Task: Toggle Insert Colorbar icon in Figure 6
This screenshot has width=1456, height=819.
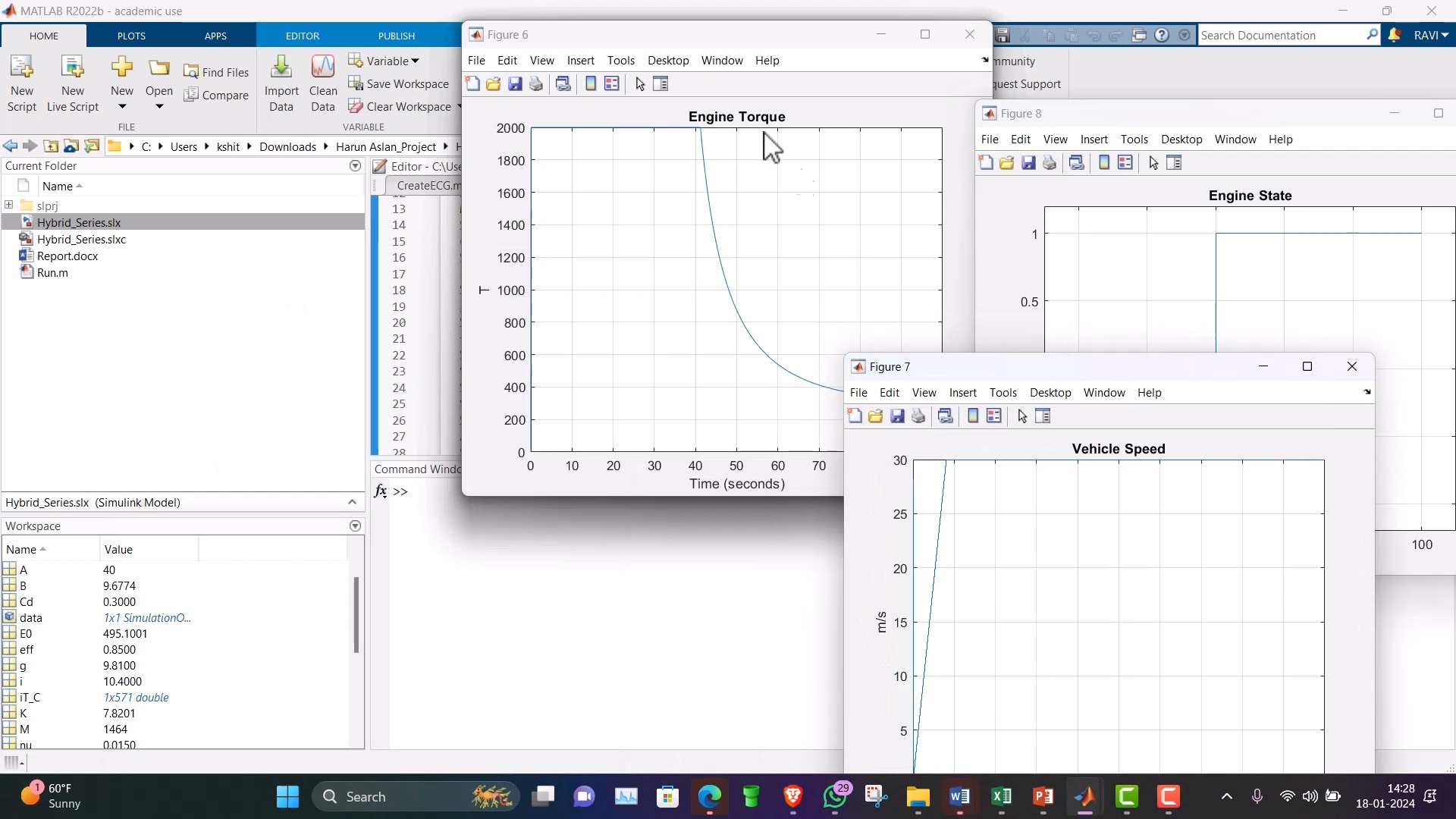Action: [x=591, y=84]
